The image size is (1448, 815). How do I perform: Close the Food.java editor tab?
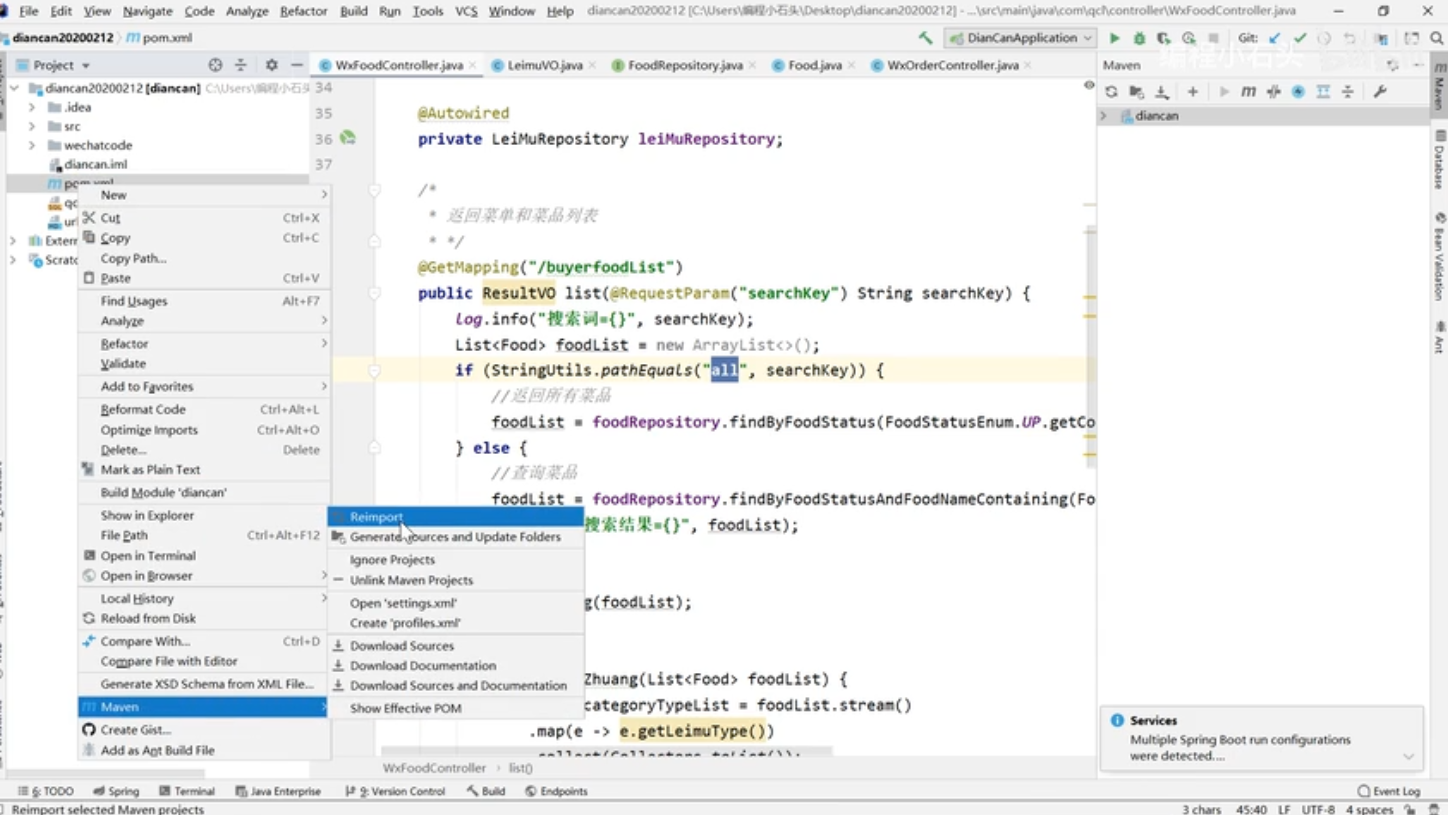pyautogui.click(x=851, y=66)
